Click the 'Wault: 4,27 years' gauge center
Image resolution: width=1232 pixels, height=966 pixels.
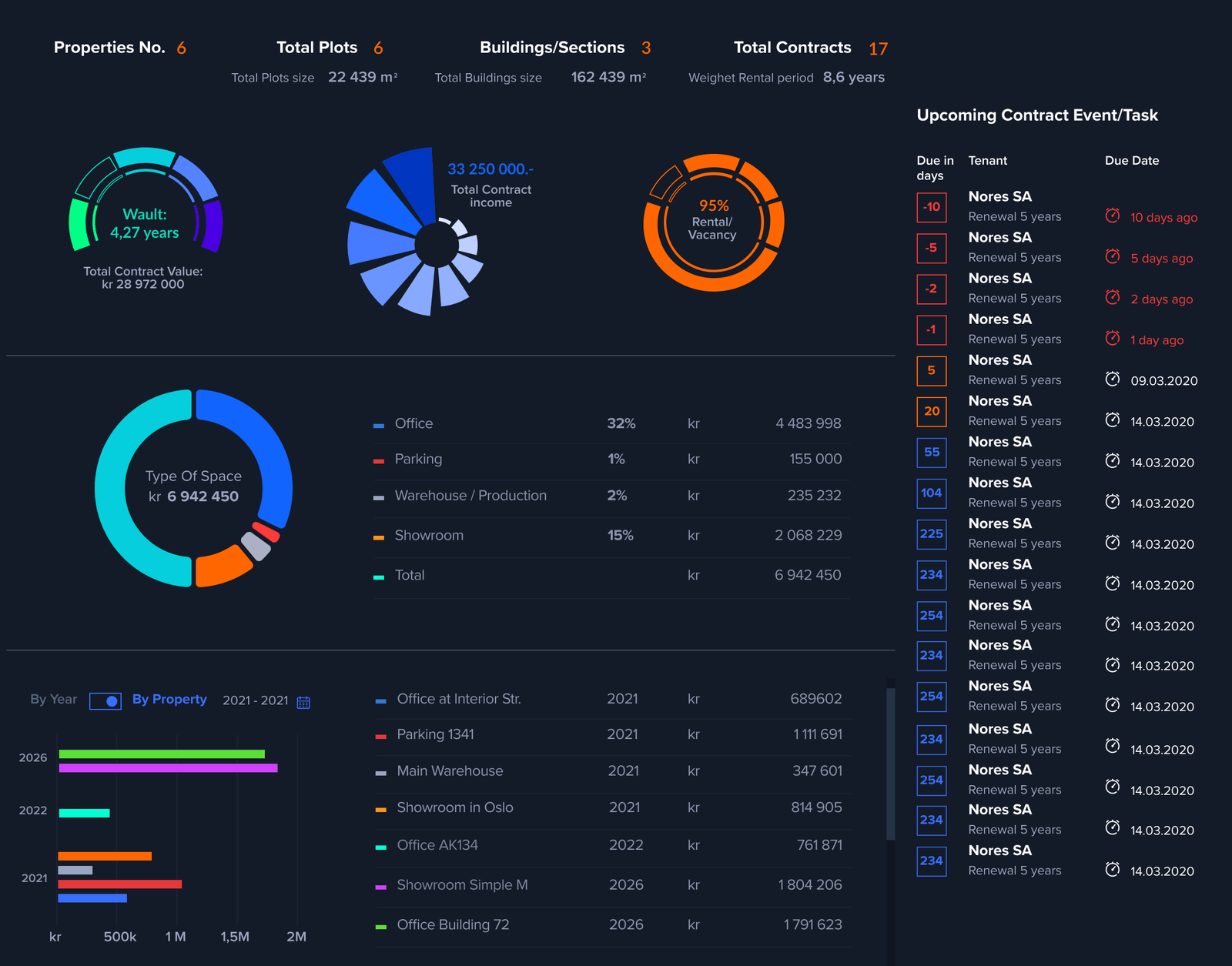click(145, 223)
